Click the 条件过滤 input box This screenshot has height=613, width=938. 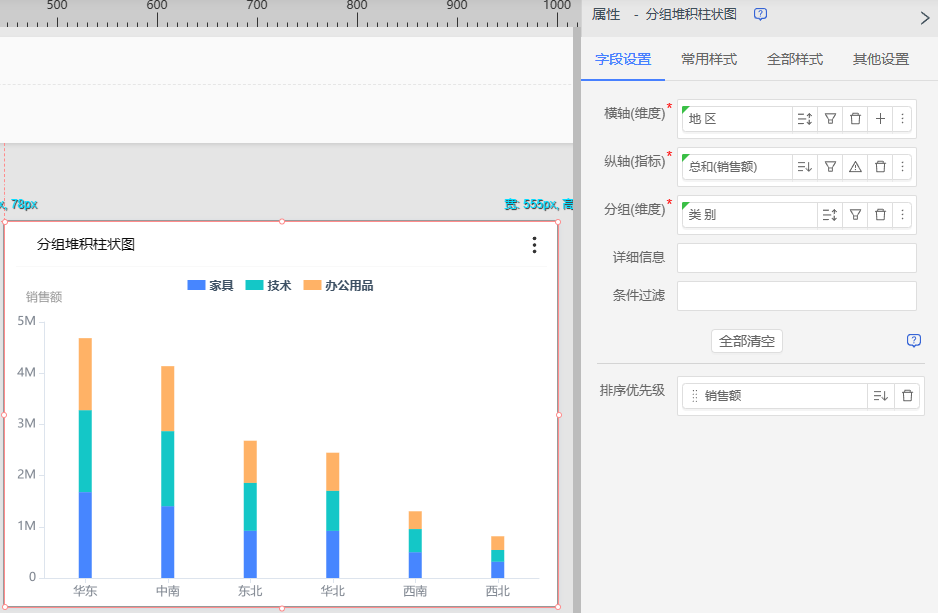point(796,296)
